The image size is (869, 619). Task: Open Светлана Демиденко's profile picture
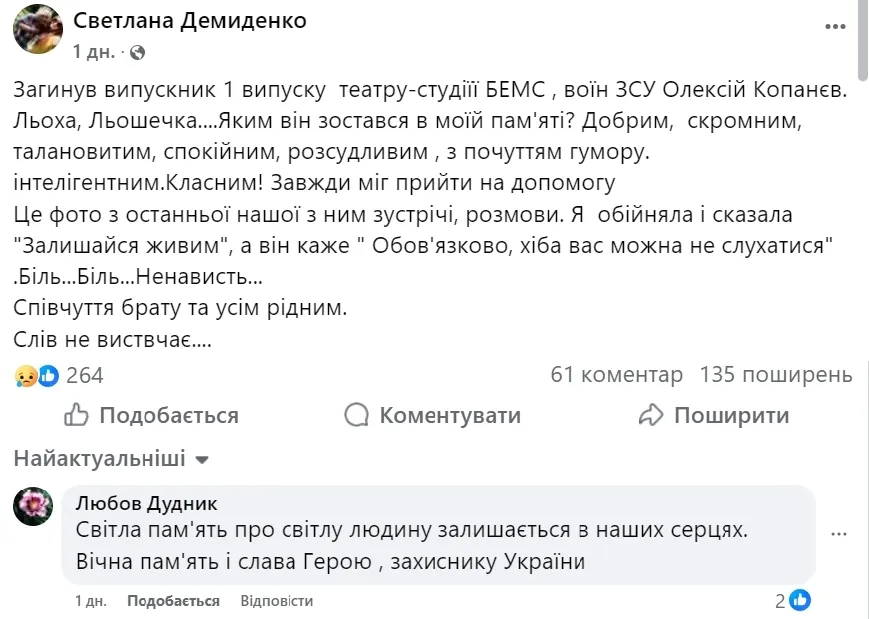click(x=36, y=31)
